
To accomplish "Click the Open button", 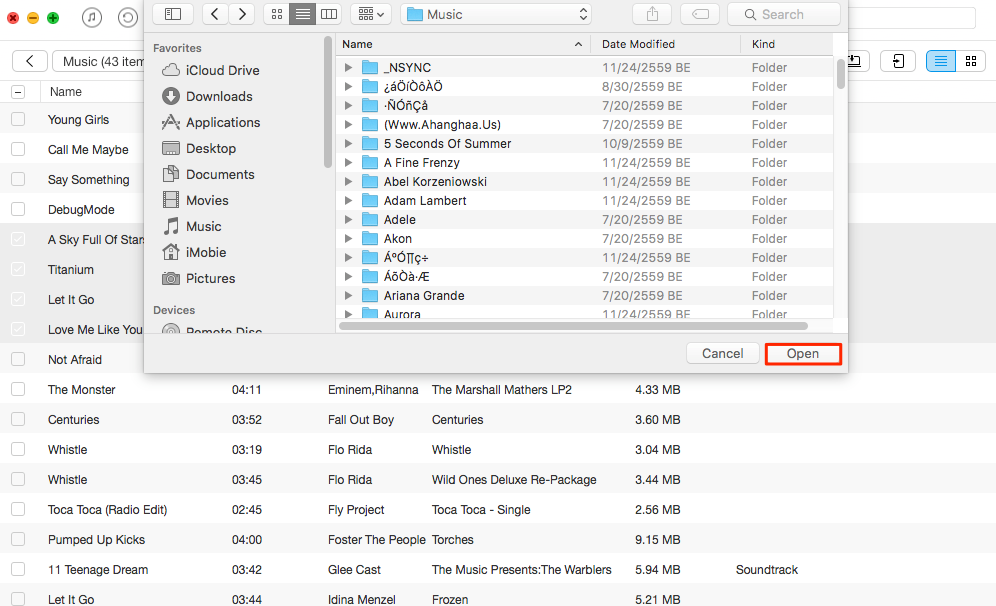I will click(x=803, y=354).
